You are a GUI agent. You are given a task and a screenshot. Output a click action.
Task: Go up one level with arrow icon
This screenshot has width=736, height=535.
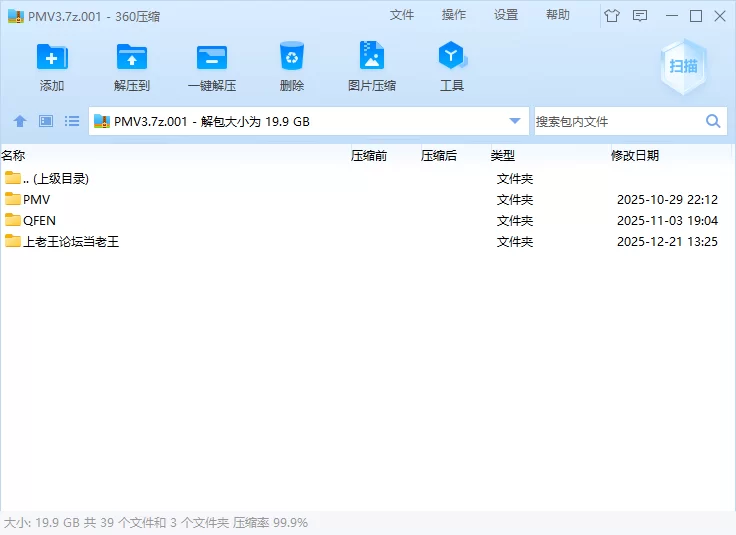(20, 121)
